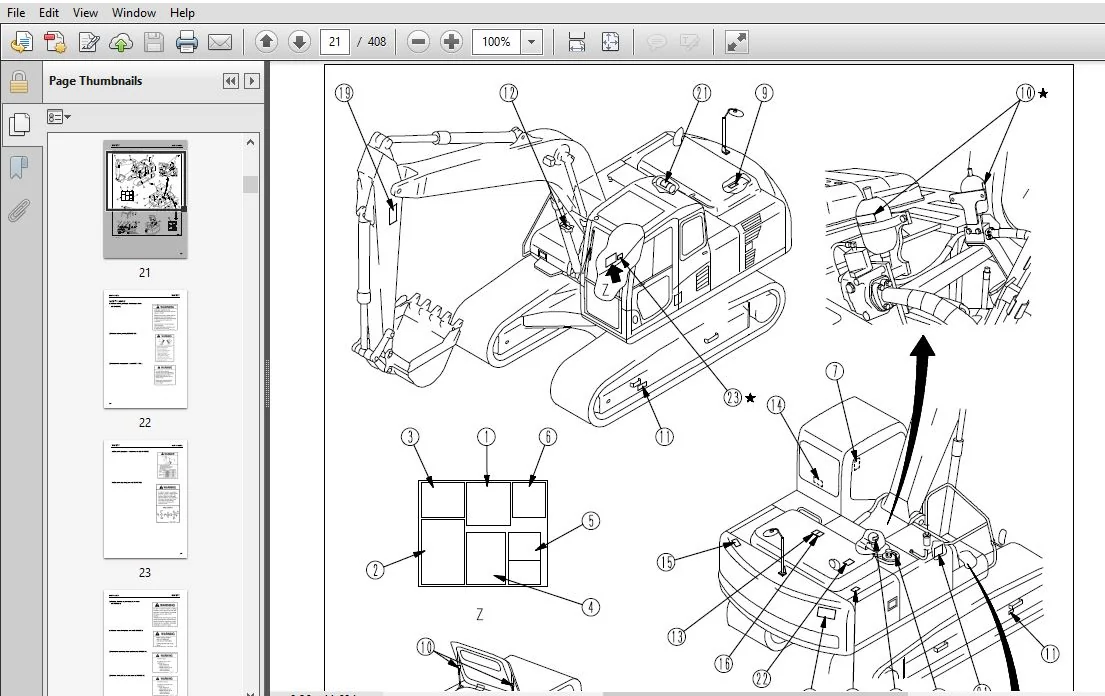Click callout number 19 in the diagram

click(344, 93)
